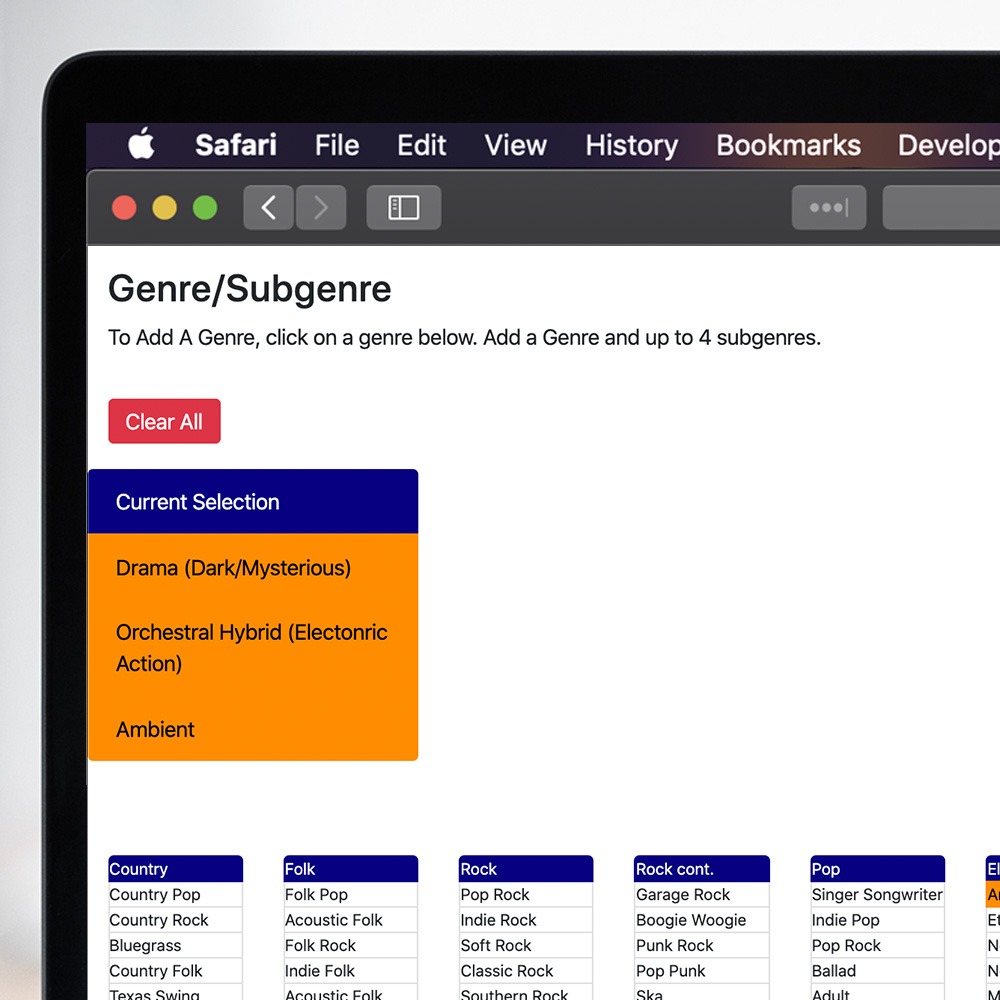1000x1000 pixels.
Task: Select the Rock genre header
Action: tap(526, 869)
